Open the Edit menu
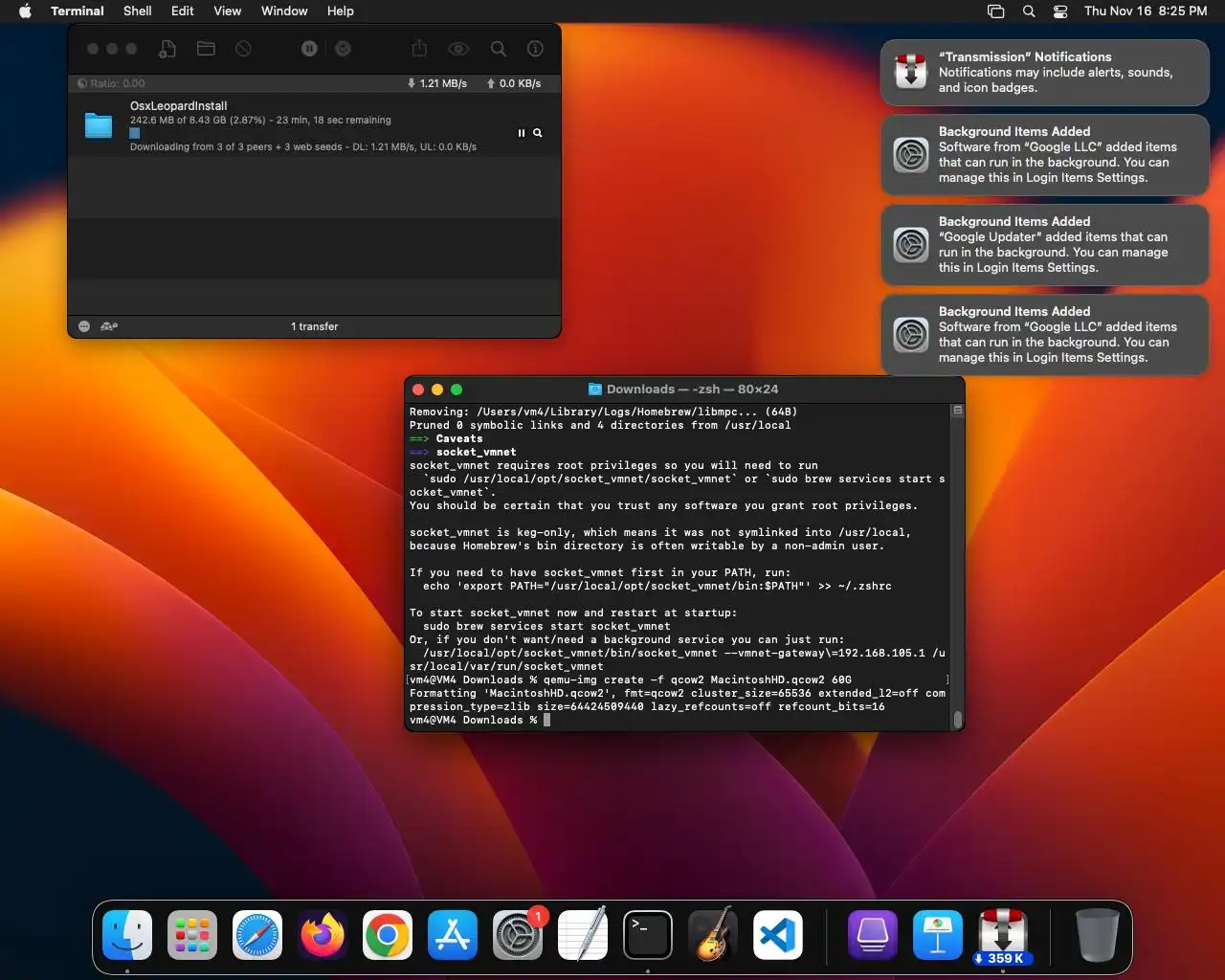This screenshot has width=1225, height=980. [x=183, y=11]
